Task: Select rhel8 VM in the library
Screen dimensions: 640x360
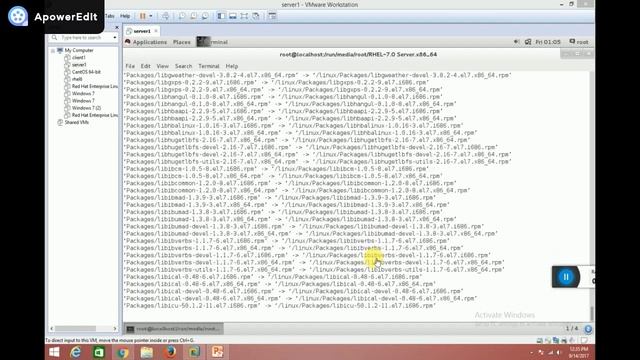Action: [77, 79]
